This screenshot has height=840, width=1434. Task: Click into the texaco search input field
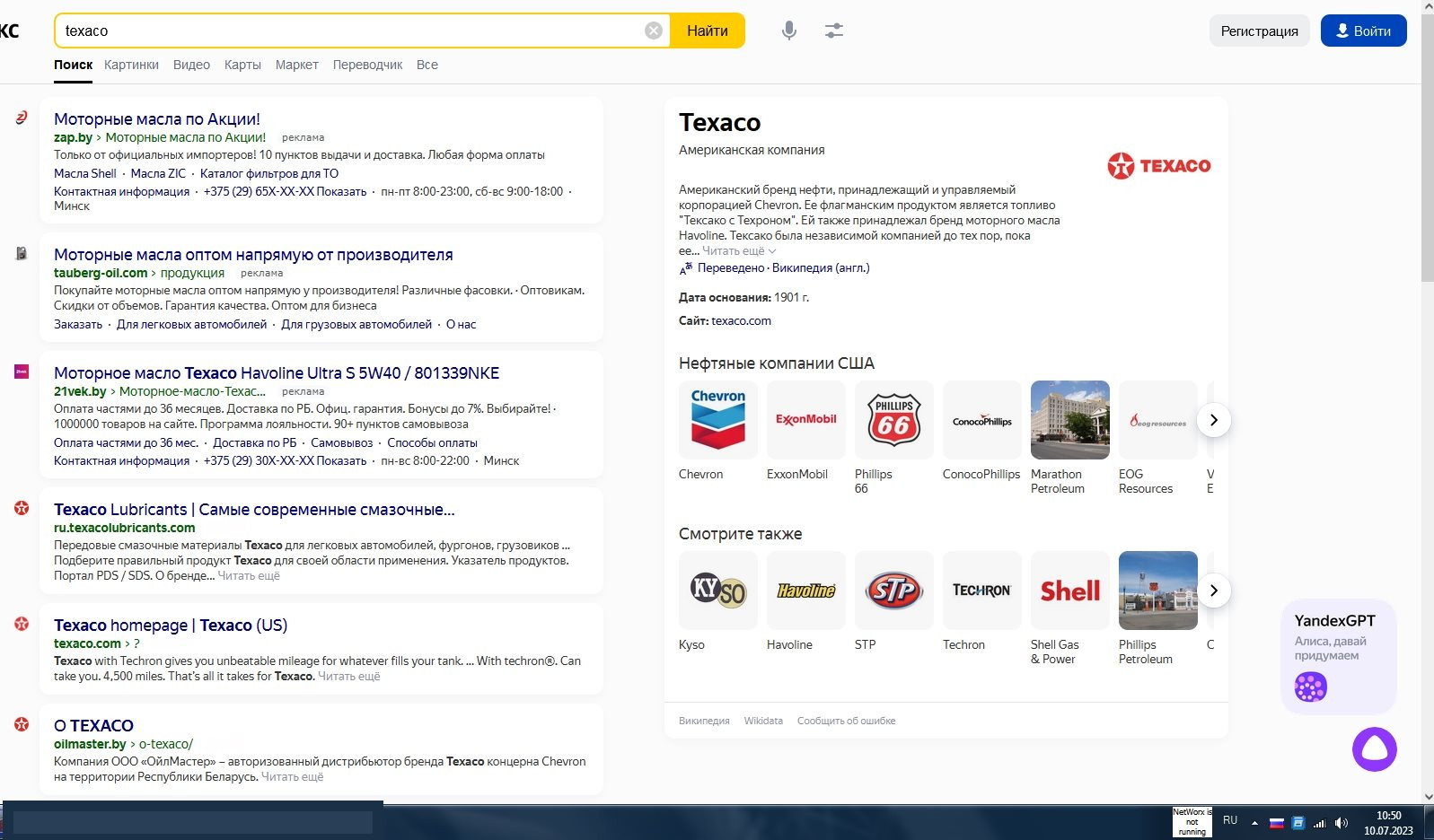[350, 31]
